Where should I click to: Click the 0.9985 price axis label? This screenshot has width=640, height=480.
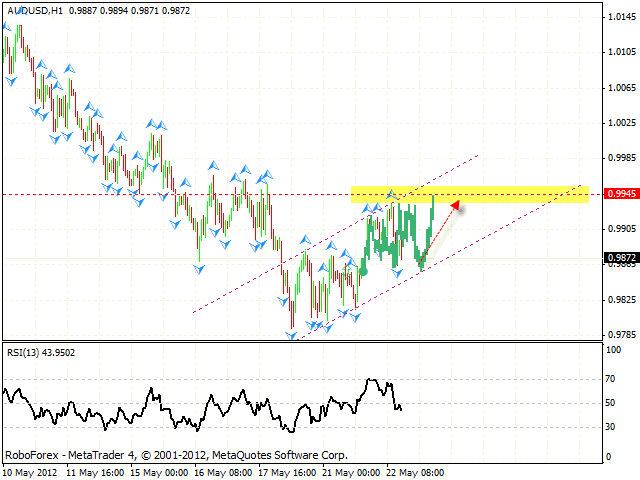point(618,158)
